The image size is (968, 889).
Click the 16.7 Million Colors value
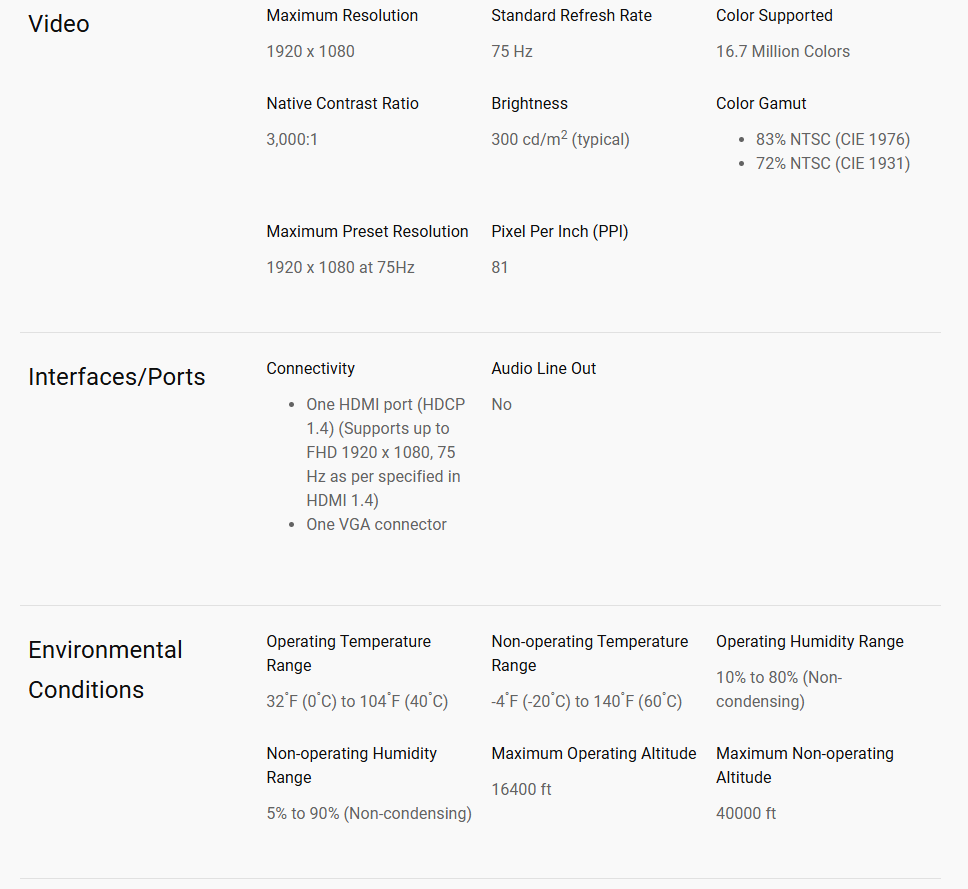tap(783, 51)
